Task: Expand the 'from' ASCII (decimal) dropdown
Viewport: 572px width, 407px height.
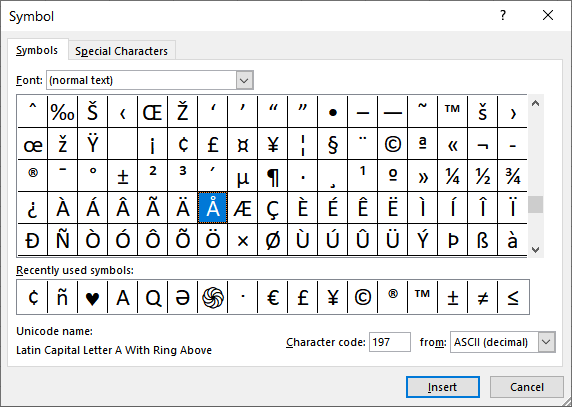Action: click(546, 342)
